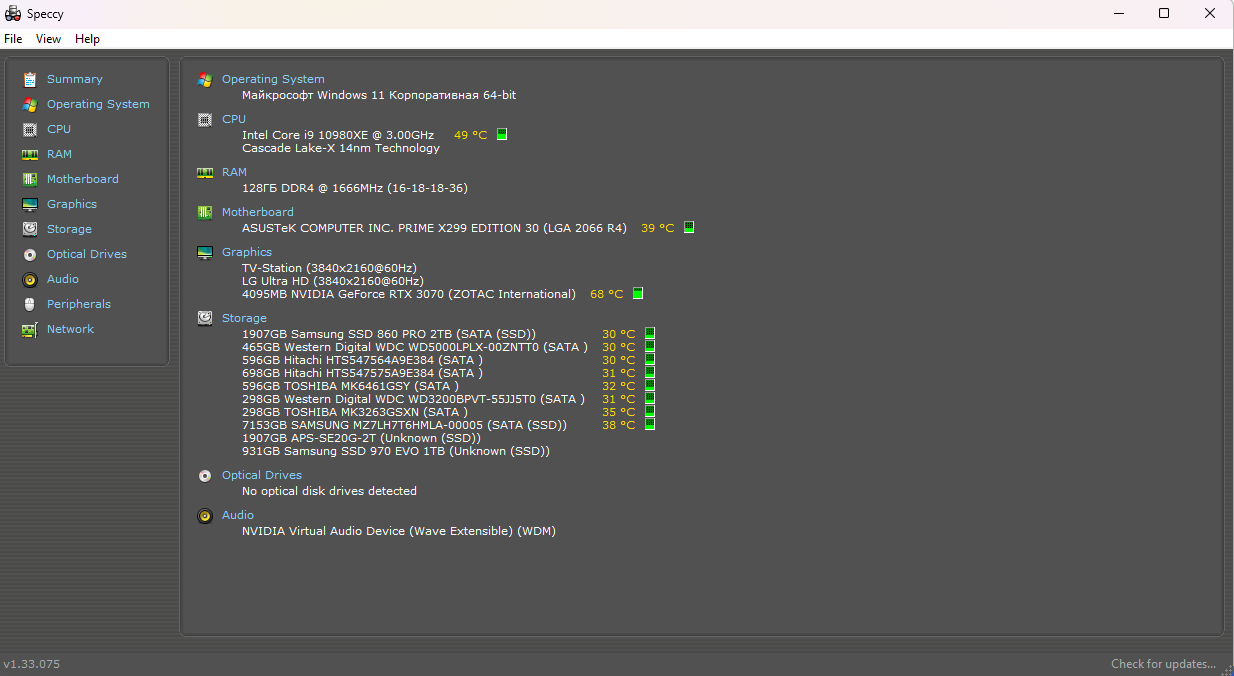Click the Motherboard icon in the main panel
Screen dimensions: 1234x676
click(x=205, y=212)
